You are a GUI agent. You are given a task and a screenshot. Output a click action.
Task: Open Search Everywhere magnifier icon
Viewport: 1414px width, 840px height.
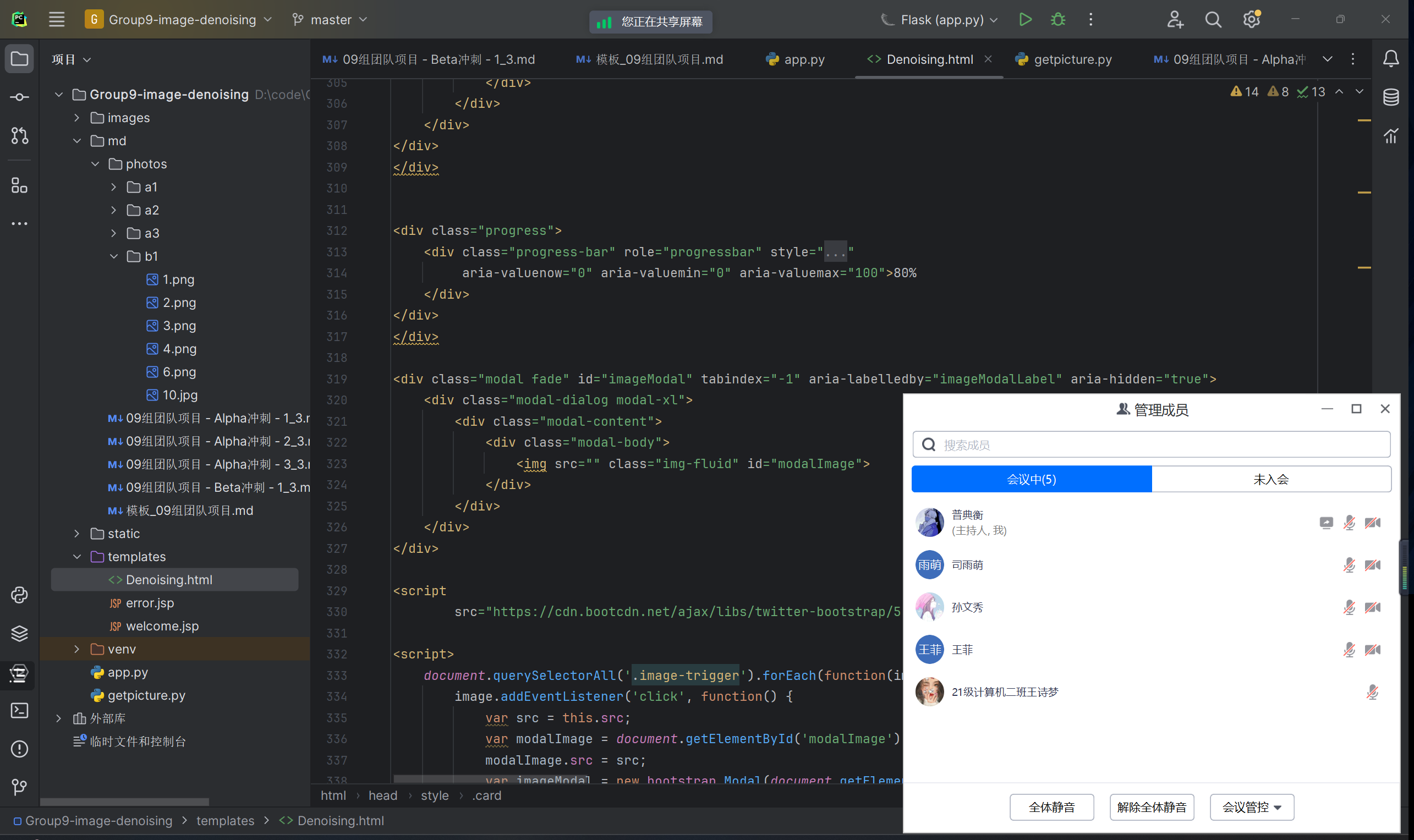(1213, 20)
